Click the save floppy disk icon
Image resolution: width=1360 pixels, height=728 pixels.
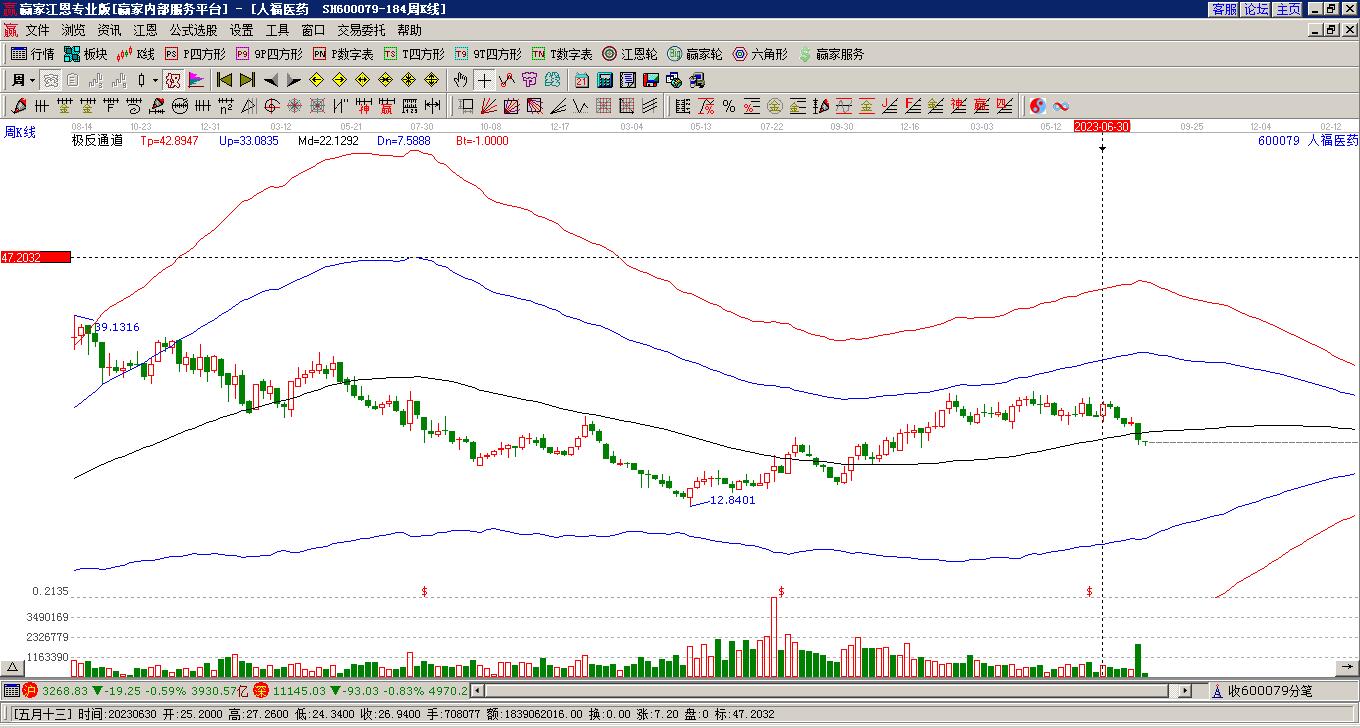pos(651,80)
